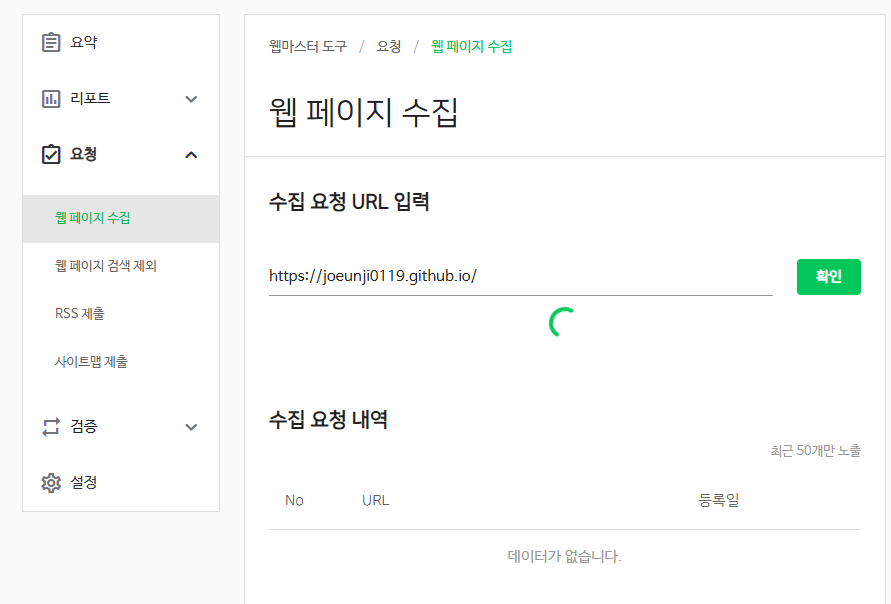
Task: Open the 요약 summary clipboard icon
Action: [x=51, y=43]
